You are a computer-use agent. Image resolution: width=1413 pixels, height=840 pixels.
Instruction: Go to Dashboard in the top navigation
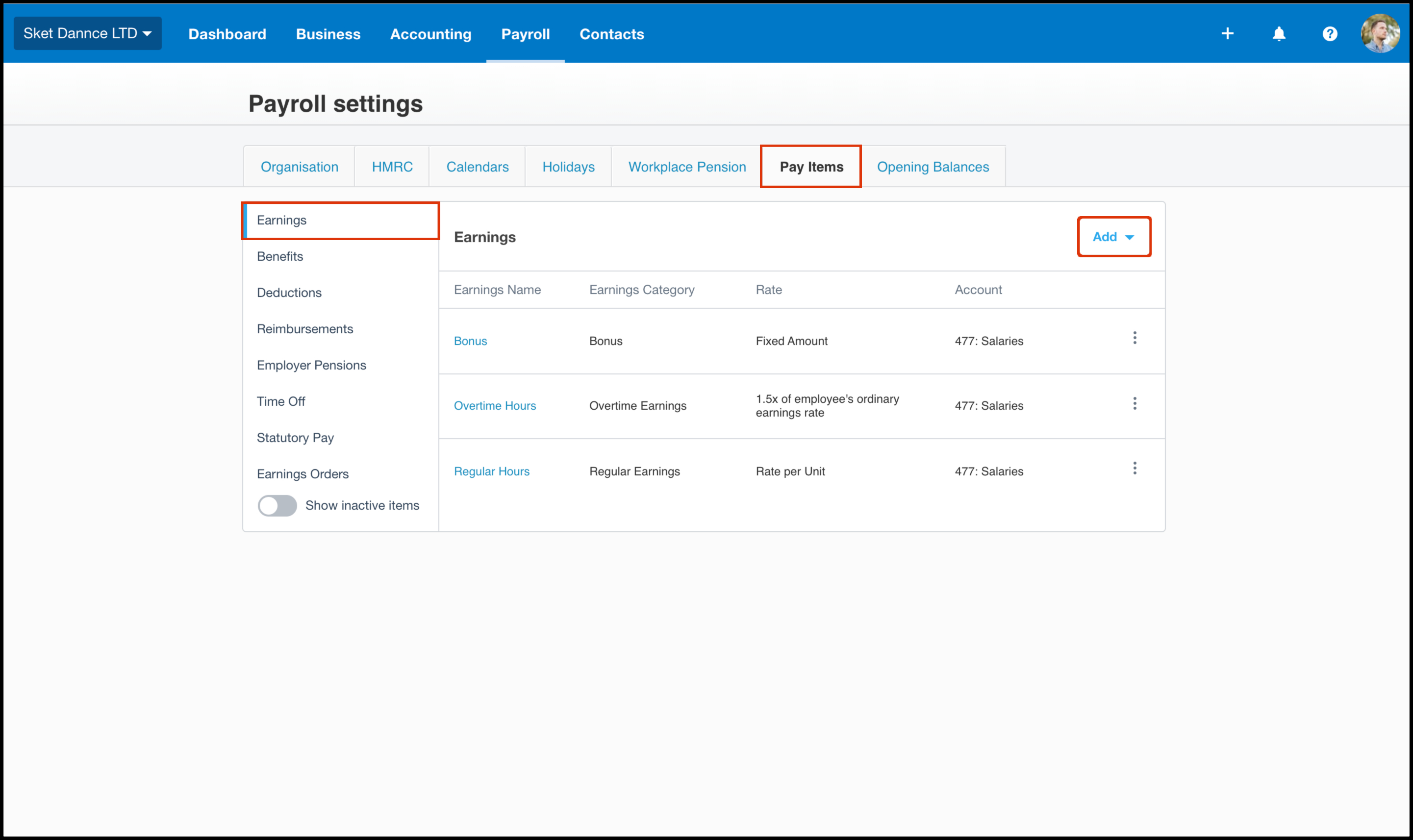pos(227,34)
